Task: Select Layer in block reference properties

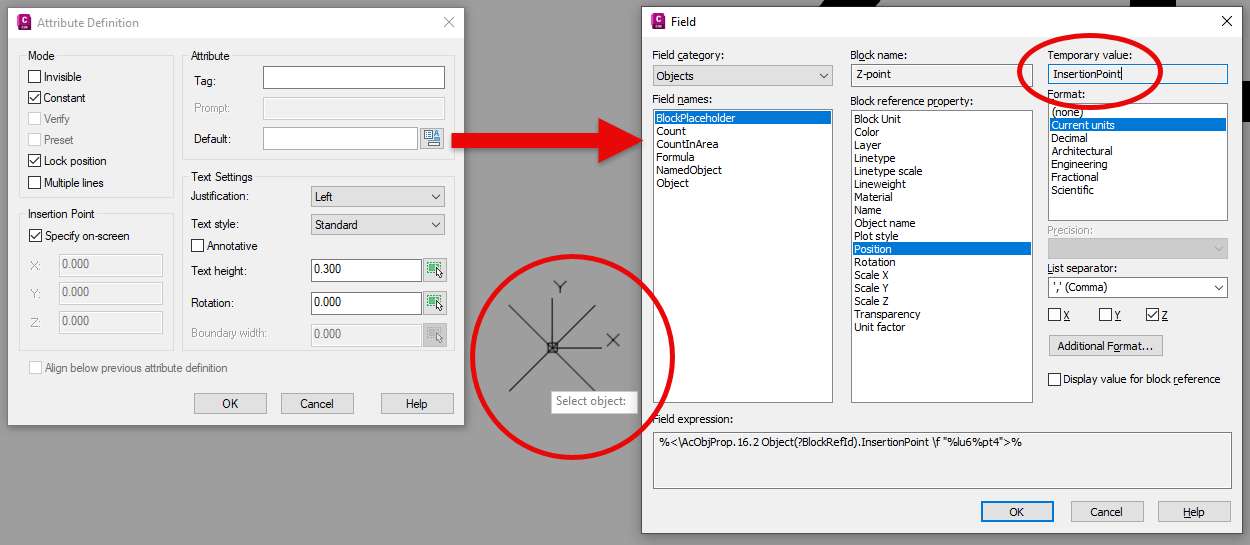Action: pyautogui.click(x=868, y=145)
